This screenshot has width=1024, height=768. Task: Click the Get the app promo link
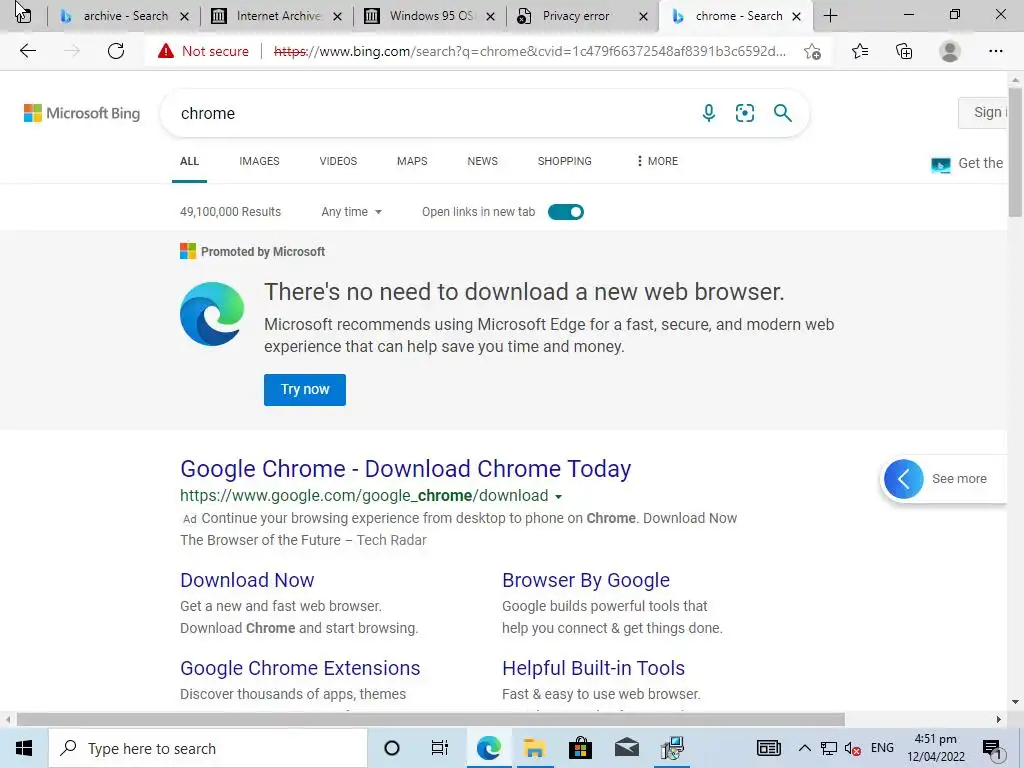pyautogui.click(x=968, y=163)
